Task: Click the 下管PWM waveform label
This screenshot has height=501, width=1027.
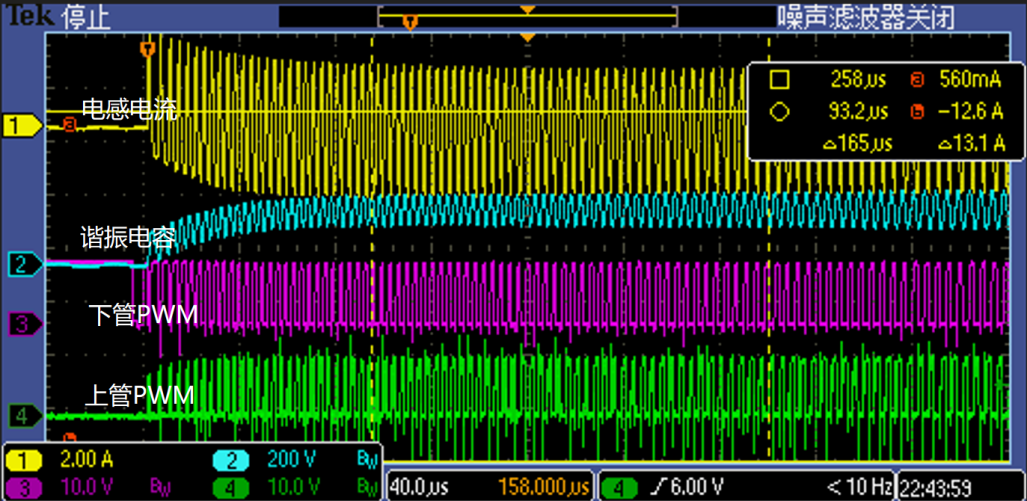Action: (143, 316)
